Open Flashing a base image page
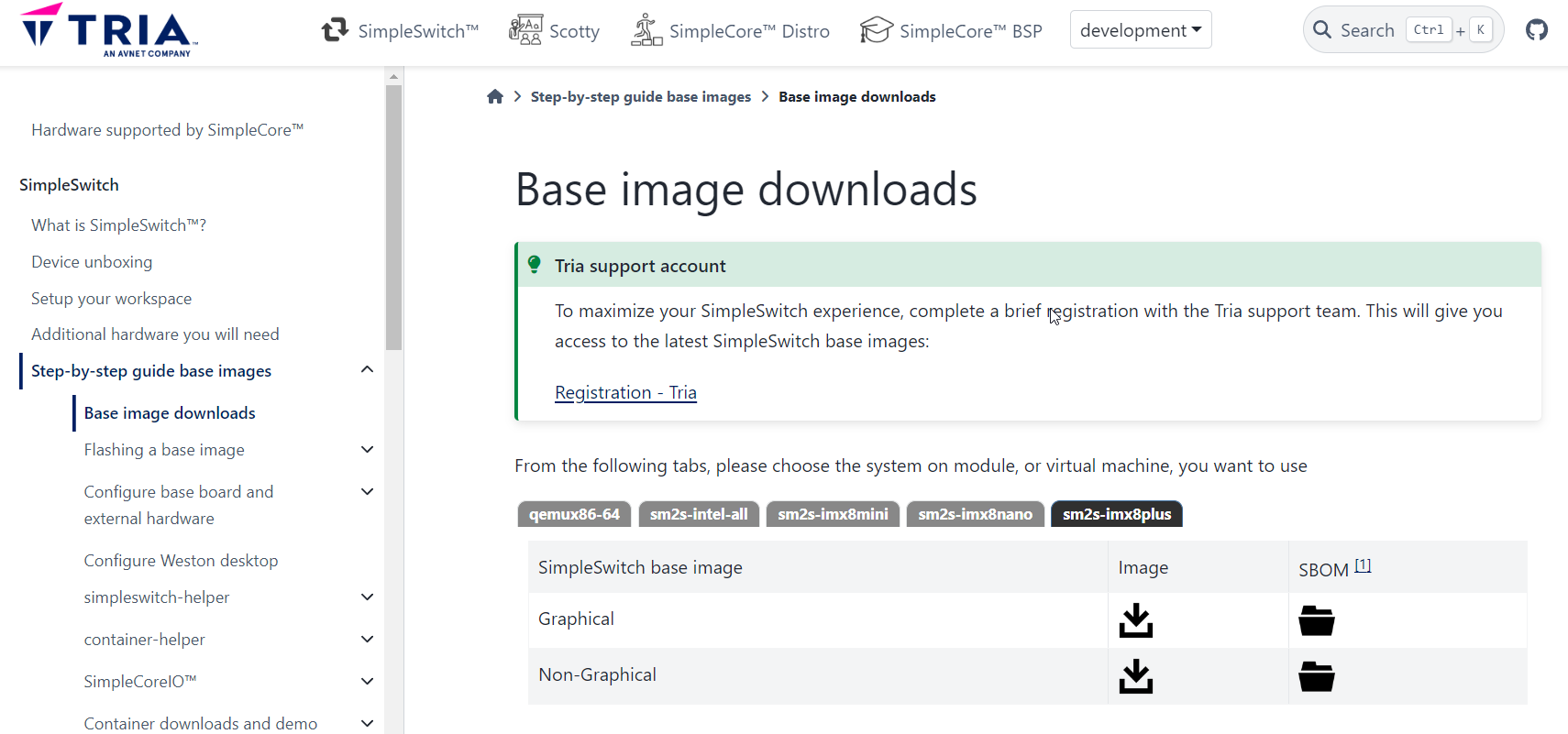Screen dimensions: 1568x734 point(164,450)
